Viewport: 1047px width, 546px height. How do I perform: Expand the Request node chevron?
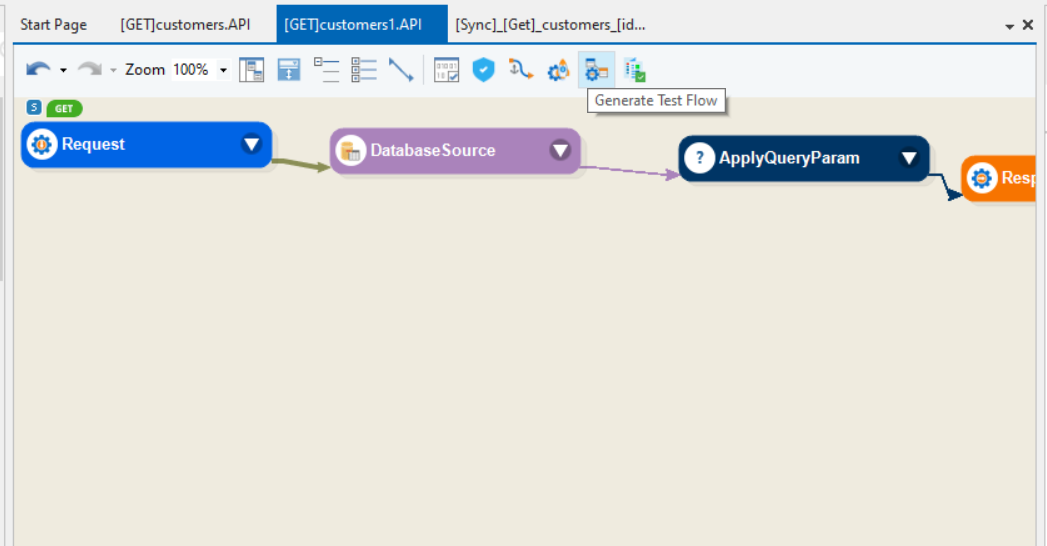pyautogui.click(x=251, y=144)
